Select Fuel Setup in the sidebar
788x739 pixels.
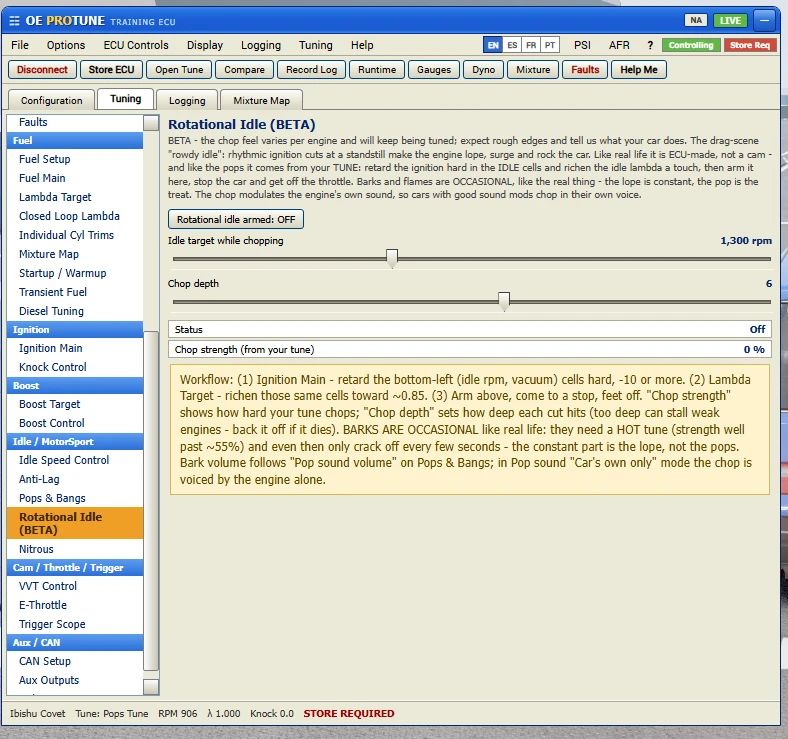coord(75,159)
